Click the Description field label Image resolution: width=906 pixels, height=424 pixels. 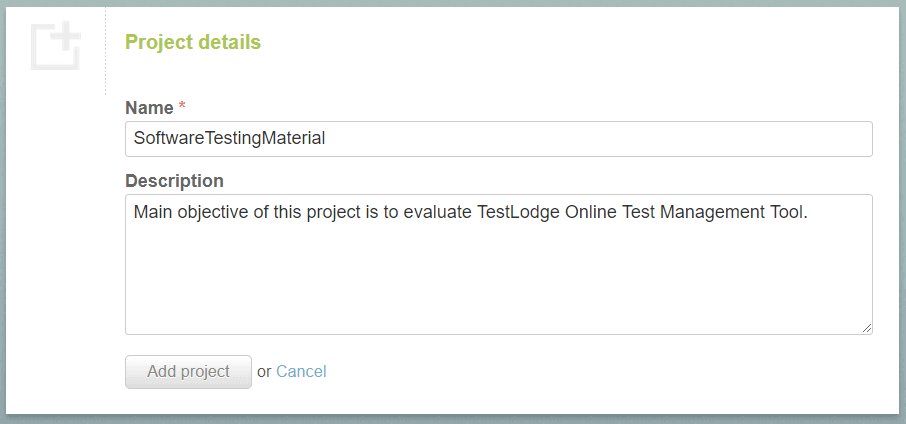174,181
